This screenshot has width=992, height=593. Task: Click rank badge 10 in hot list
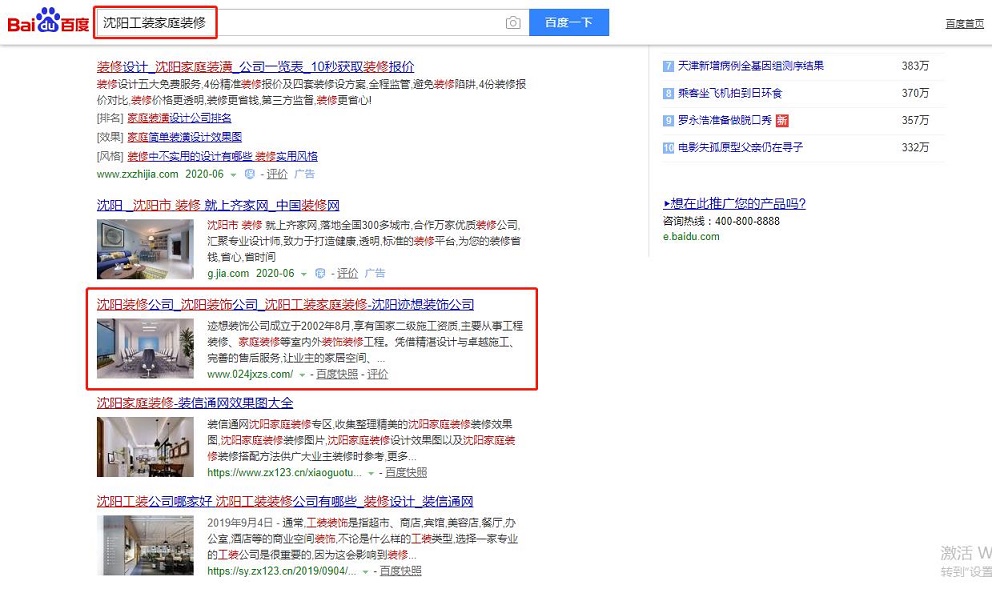pyautogui.click(x=668, y=148)
